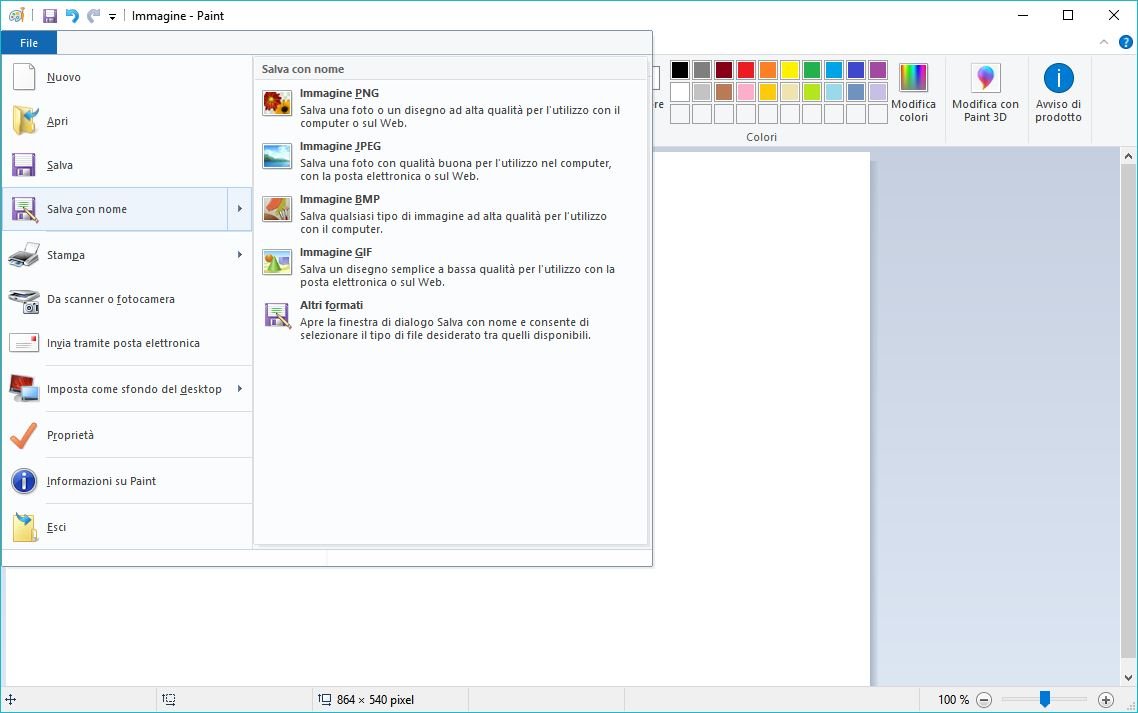This screenshot has width=1138, height=713.
Task: Open Proprietà with the checkmark icon
Action: coord(25,435)
